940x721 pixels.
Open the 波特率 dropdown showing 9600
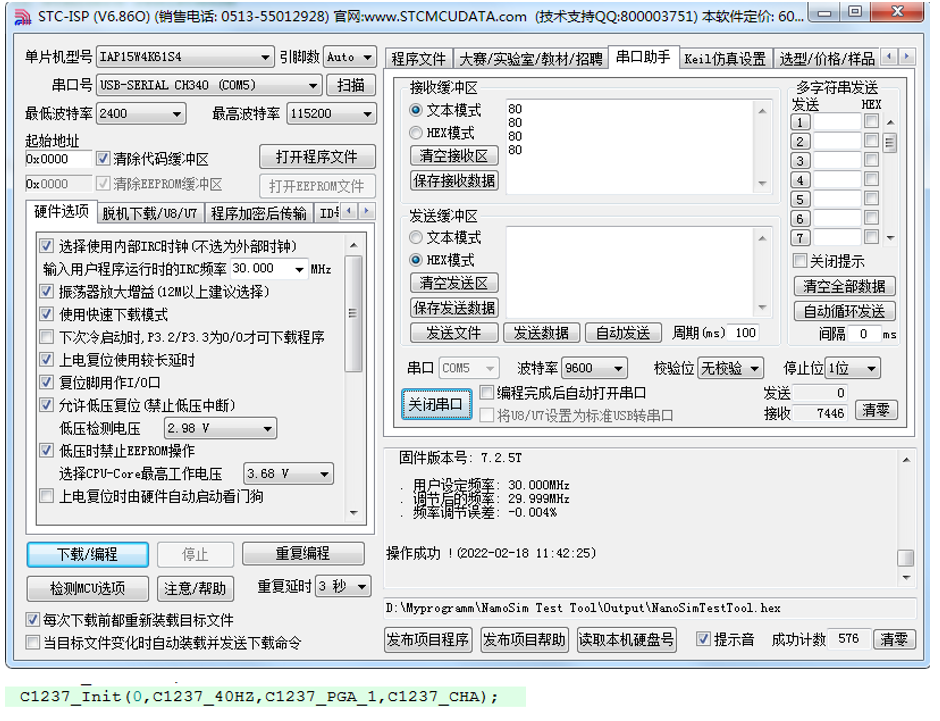[x=594, y=368]
